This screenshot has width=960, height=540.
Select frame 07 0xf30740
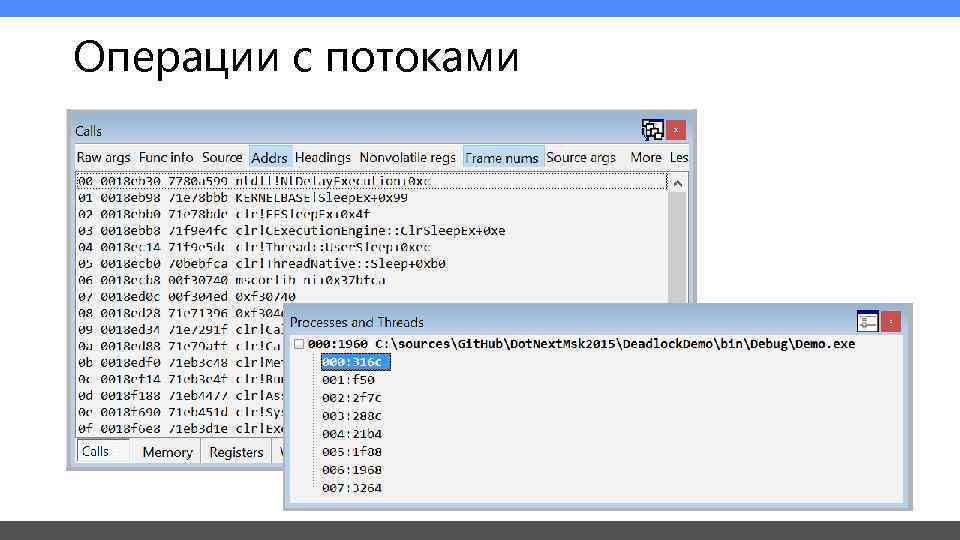(187, 296)
